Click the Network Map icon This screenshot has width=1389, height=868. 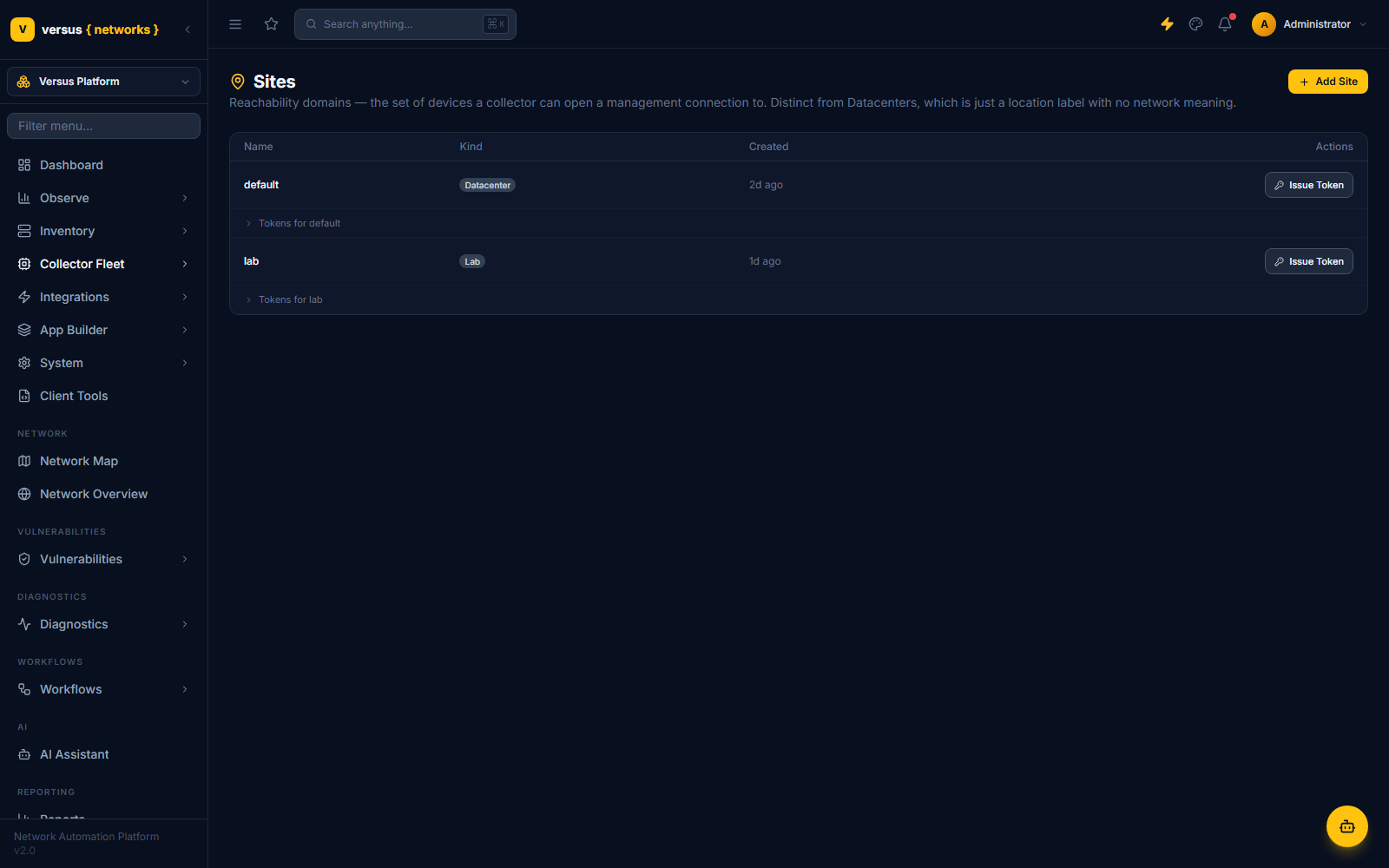point(24,461)
